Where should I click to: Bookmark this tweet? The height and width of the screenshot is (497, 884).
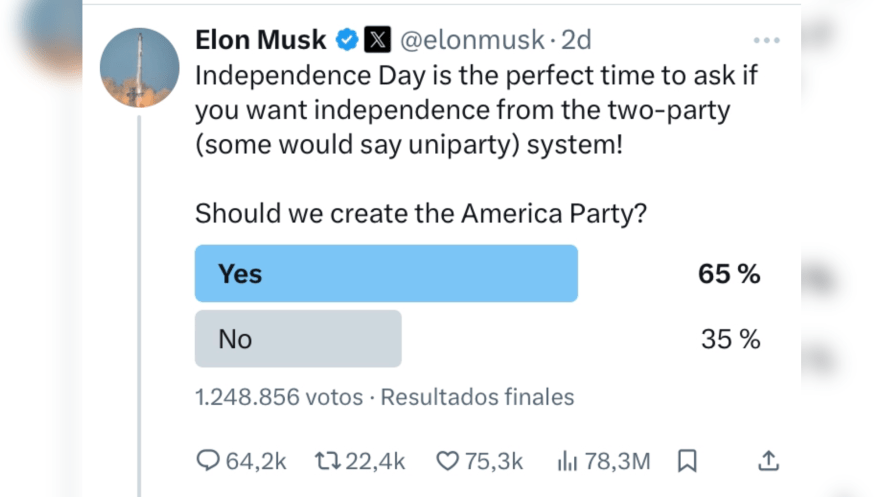[687, 460]
